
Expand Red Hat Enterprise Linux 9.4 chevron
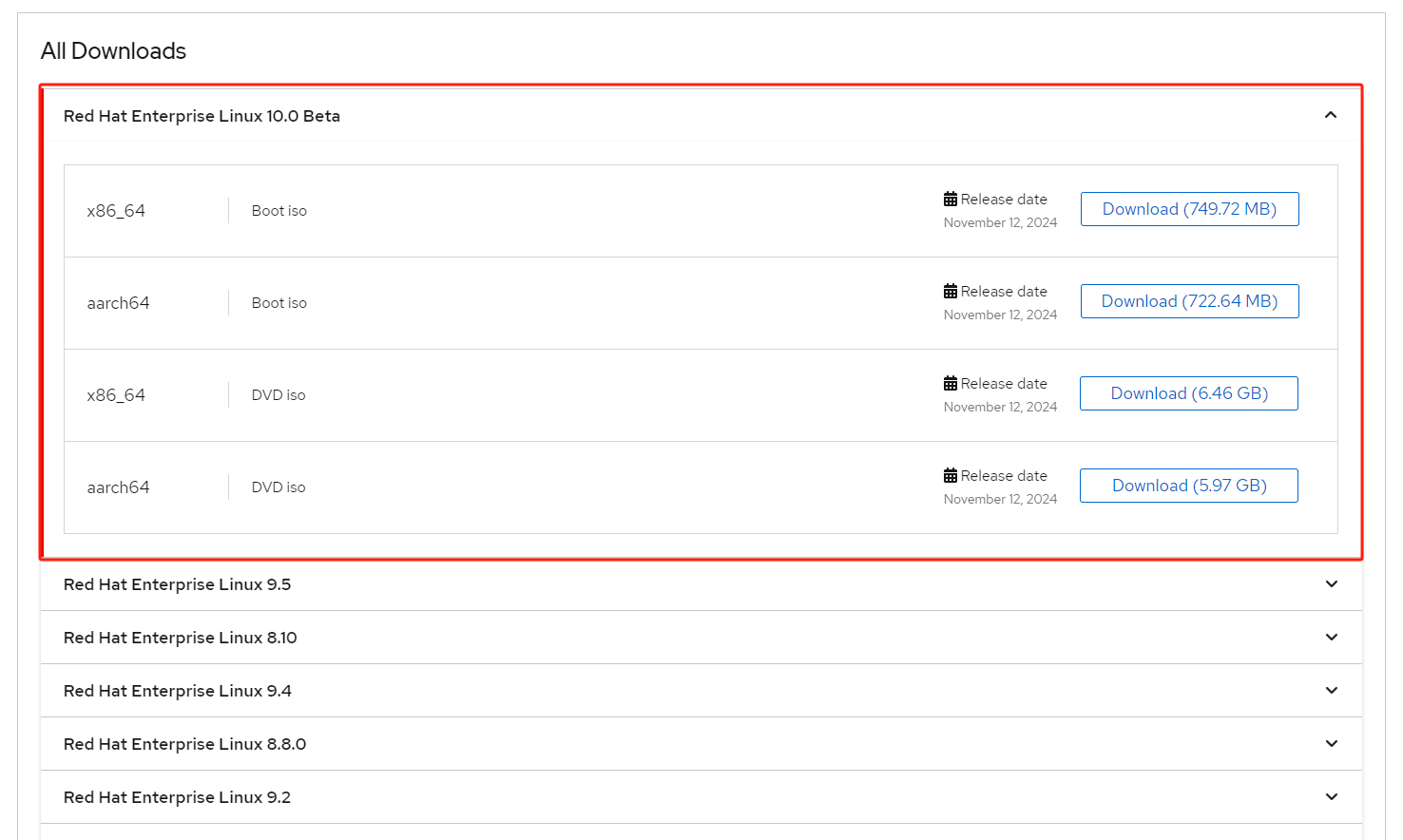click(1331, 691)
